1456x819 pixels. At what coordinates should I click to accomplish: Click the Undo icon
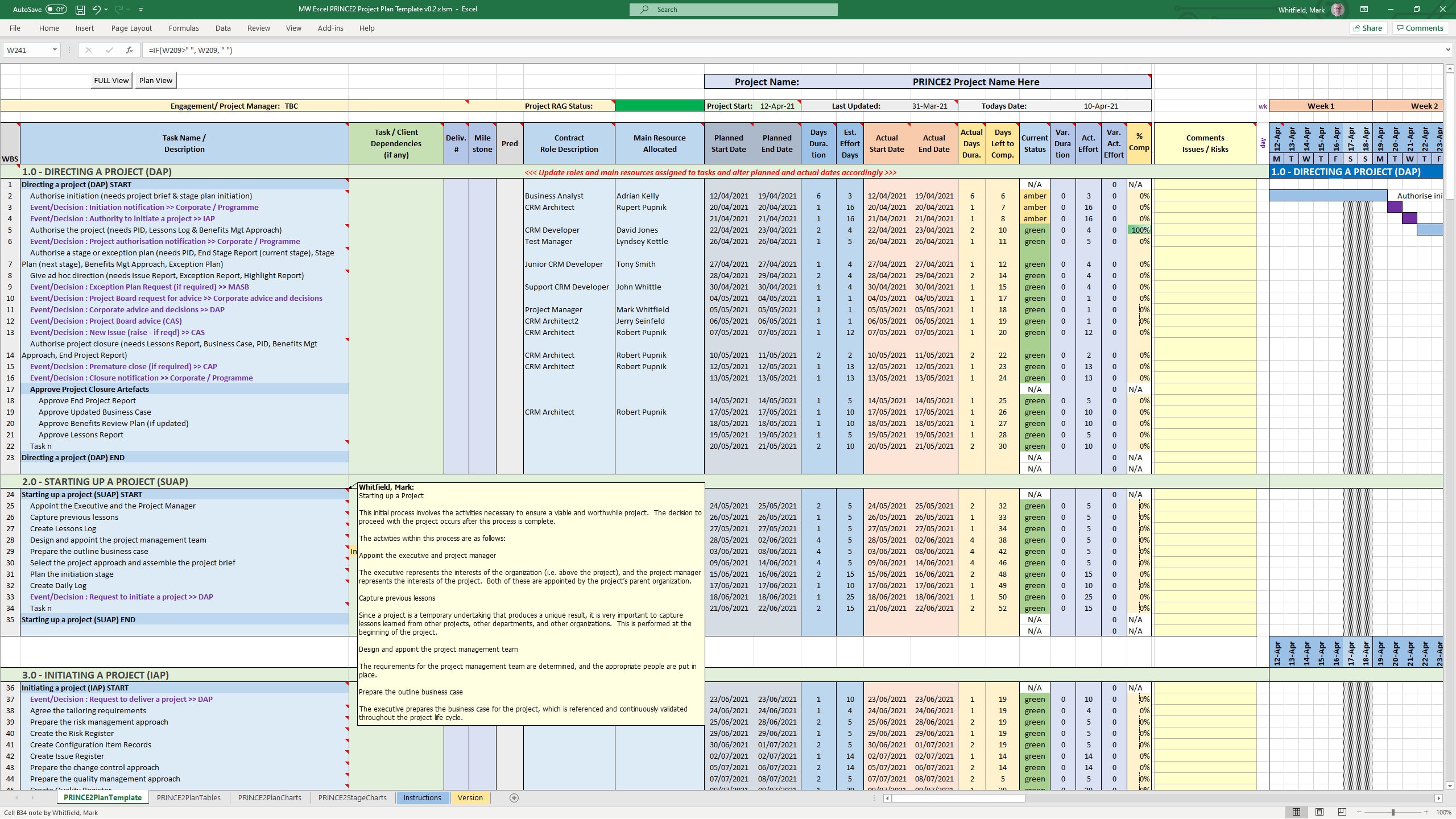pyautogui.click(x=96, y=9)
